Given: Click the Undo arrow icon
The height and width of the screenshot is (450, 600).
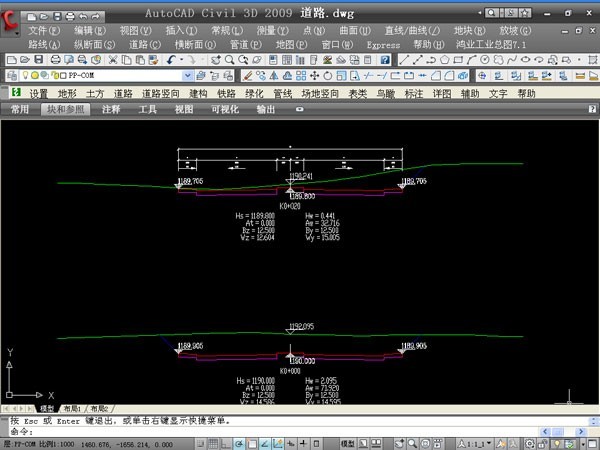Looking at the screenshot, I should 171,60.
